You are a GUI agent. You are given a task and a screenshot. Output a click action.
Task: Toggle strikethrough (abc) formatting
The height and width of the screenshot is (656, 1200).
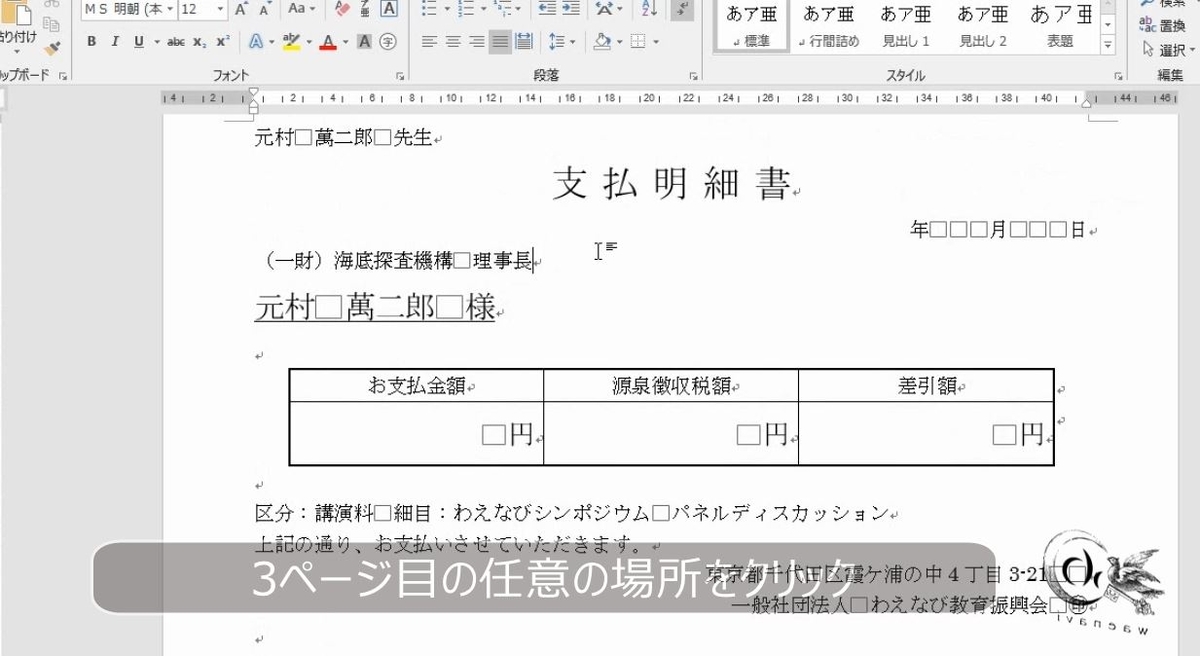(176, 42)
